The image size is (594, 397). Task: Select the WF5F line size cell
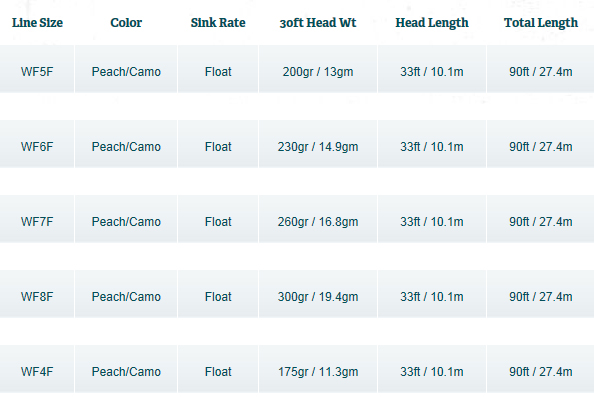tap(37, 69)
